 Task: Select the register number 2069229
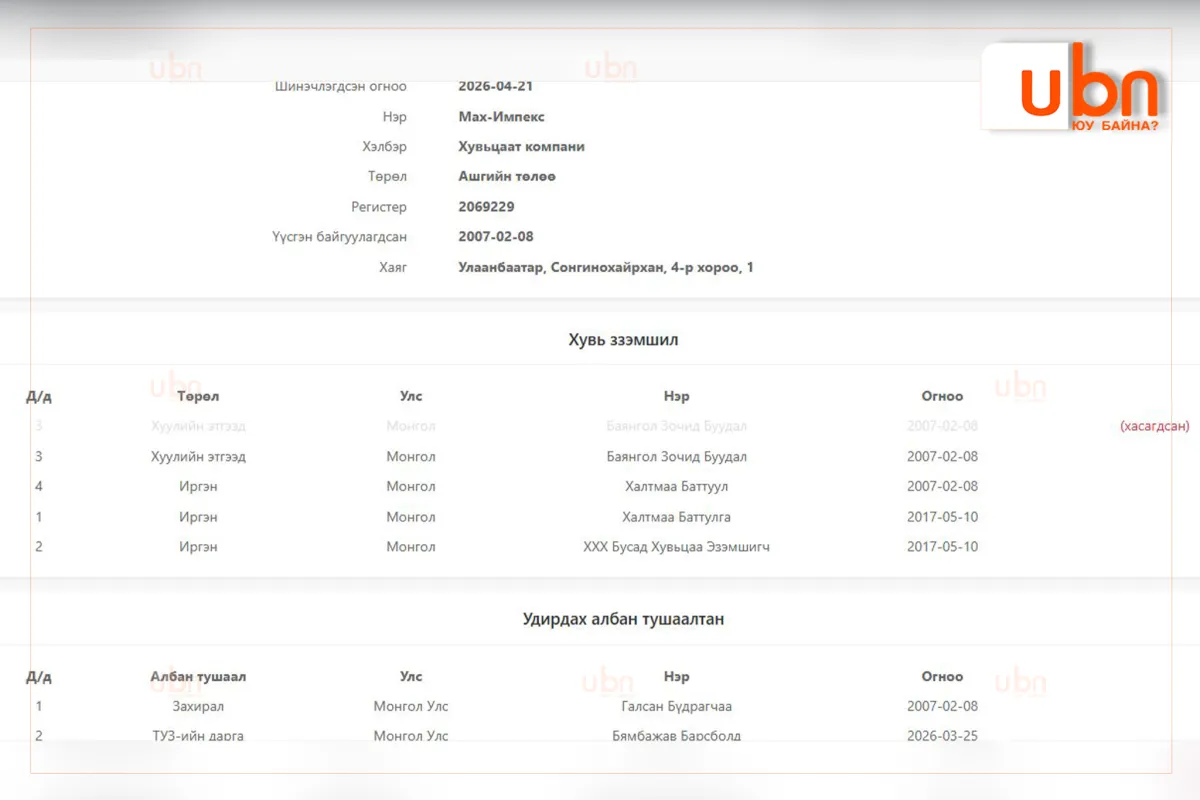click(x=486, y=207)
